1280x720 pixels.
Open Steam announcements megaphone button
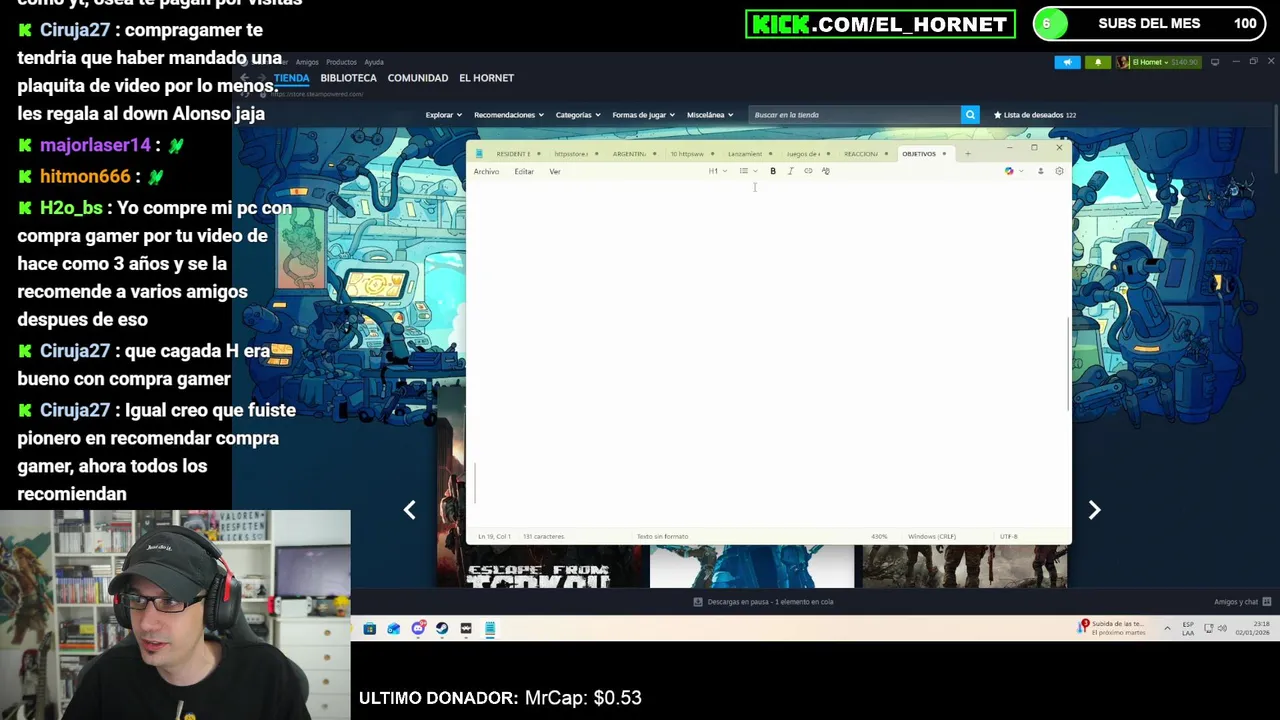click(x=1067, y=62)
